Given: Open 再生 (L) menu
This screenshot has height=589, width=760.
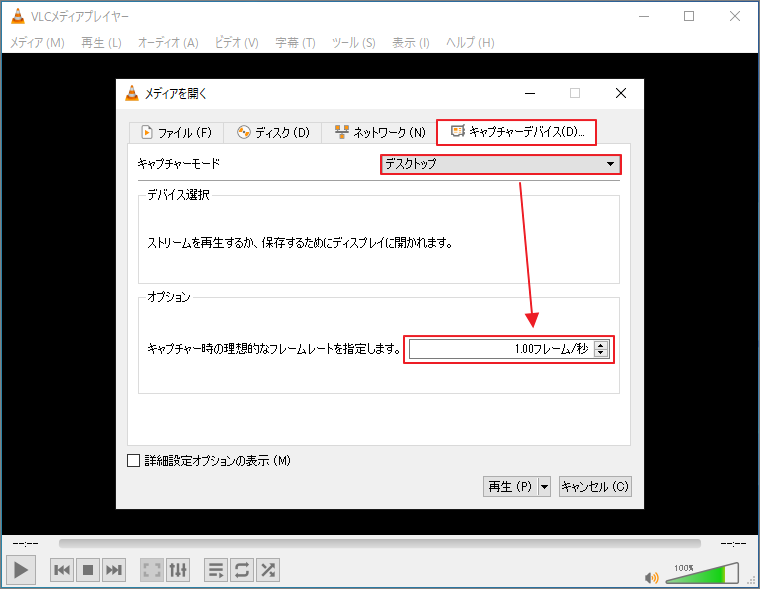Looking at the screenshot, I should tap(101, 43).
